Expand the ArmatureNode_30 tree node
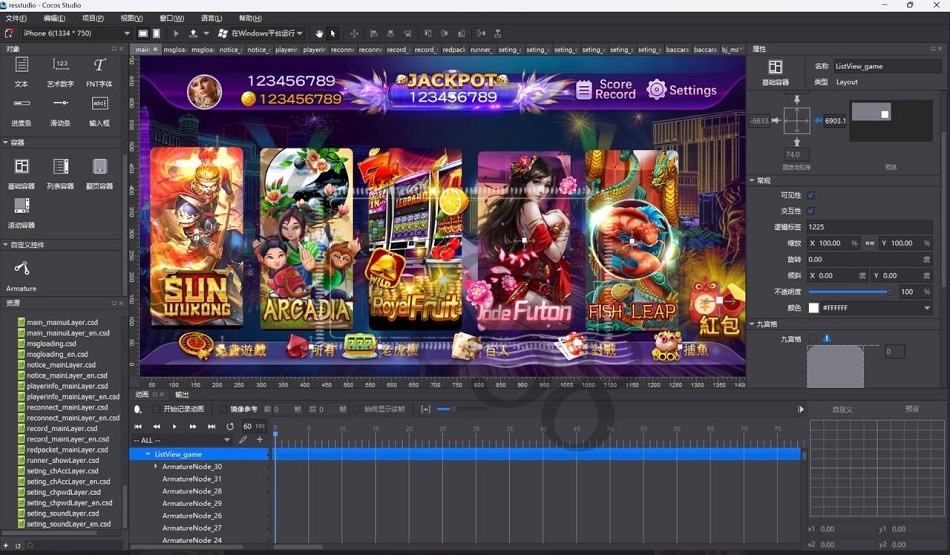 coord(156,467)
